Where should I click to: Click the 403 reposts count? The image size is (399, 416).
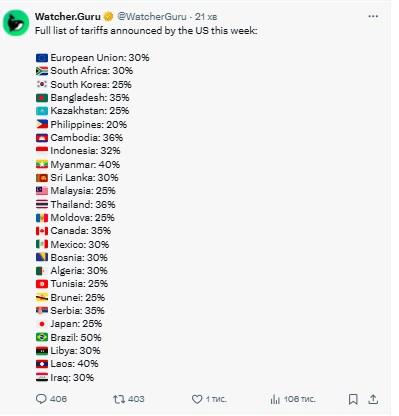tap(136, 399)
